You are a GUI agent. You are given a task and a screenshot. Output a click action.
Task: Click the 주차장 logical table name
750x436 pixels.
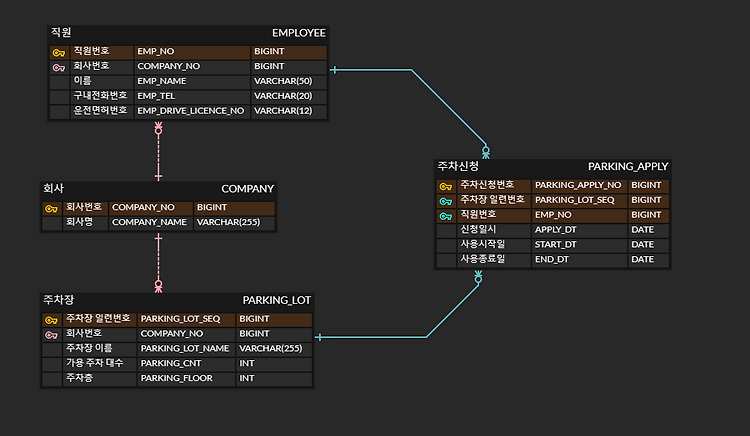[x=59, y=300]
